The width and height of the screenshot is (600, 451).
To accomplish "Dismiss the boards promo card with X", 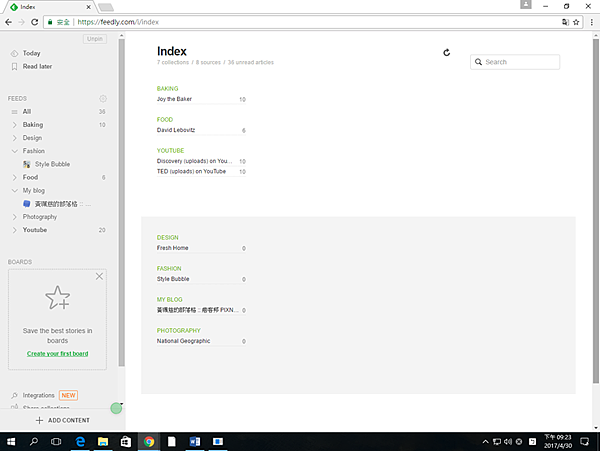I will 99,276.
